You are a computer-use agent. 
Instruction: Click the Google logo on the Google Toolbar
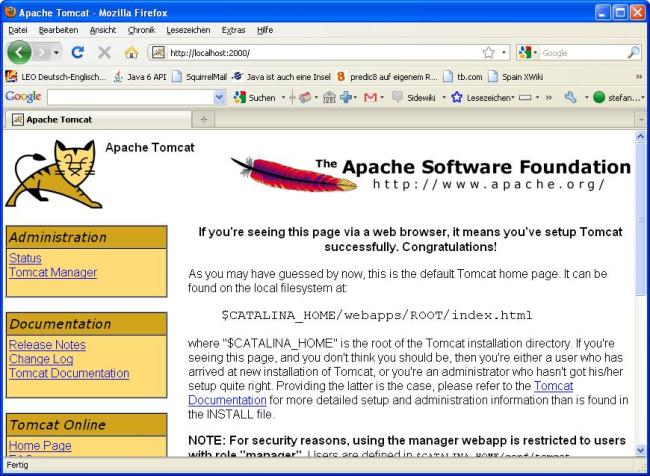click(x=23, y=97)
